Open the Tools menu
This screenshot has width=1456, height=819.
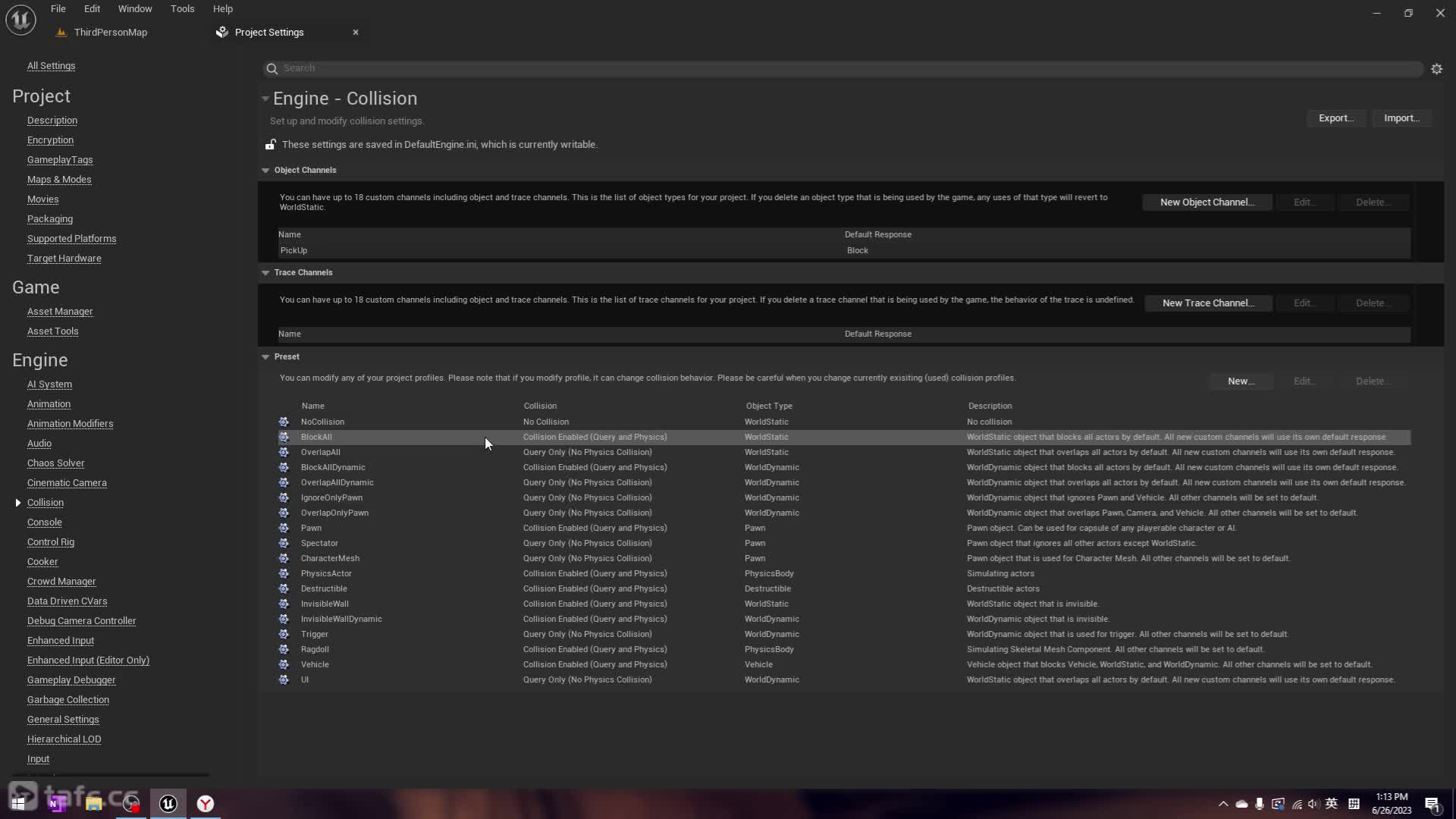point(182,9)
